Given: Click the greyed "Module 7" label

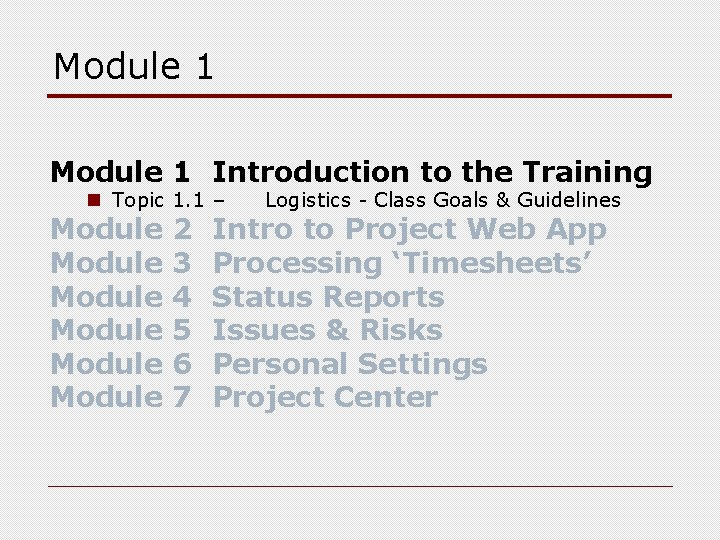Looking at the screenshot, I should (121, 397).
